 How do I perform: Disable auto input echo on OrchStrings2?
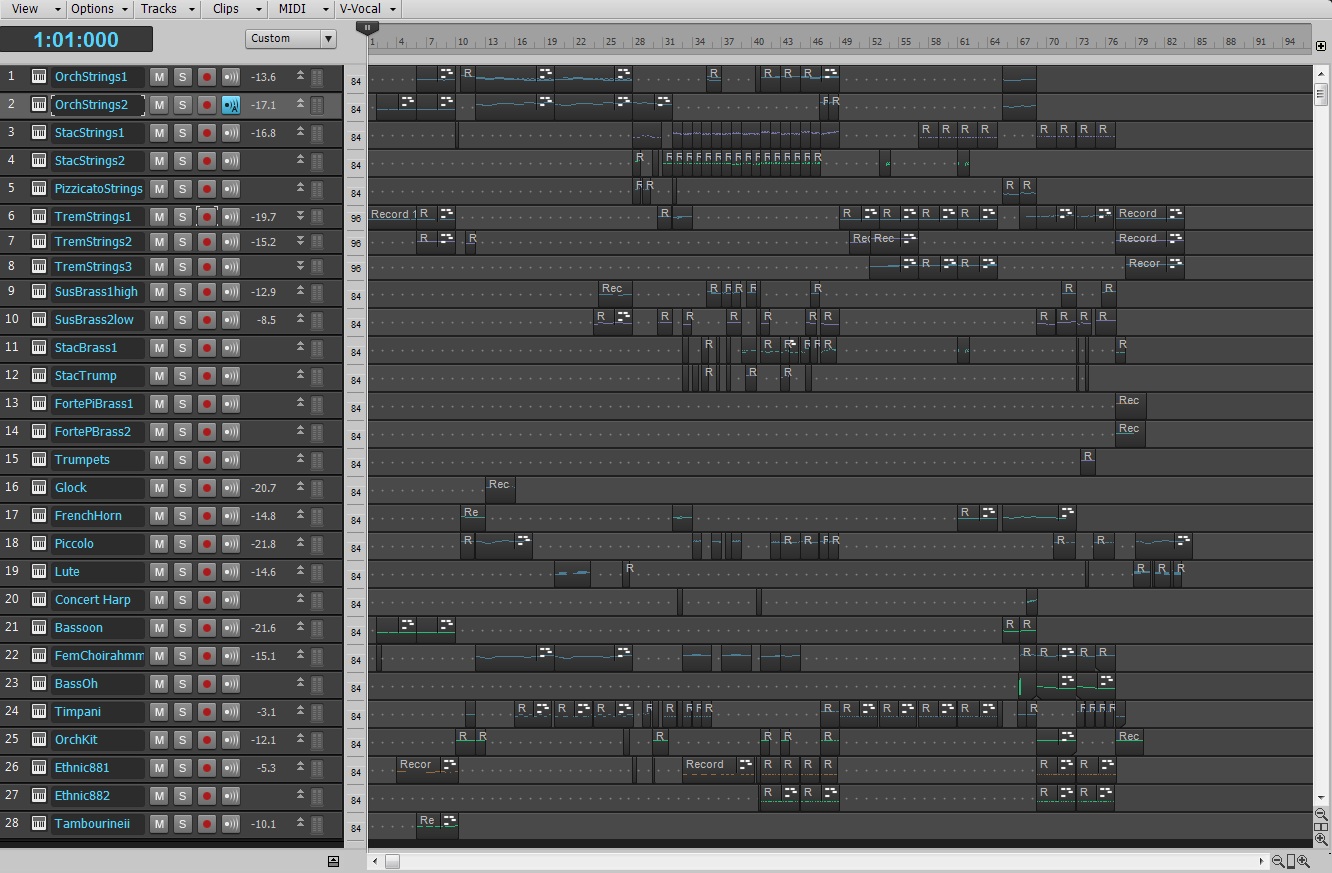231,105
